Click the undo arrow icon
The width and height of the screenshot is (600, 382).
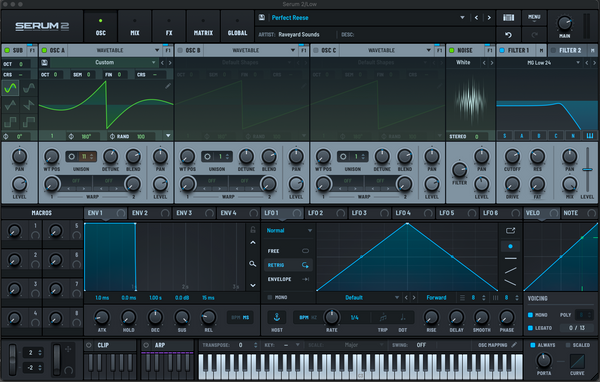[509, 35]
